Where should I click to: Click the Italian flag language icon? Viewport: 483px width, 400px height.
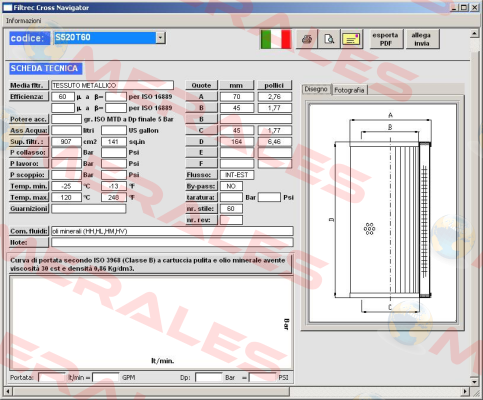pyautogui.click(x=276, y=39)
